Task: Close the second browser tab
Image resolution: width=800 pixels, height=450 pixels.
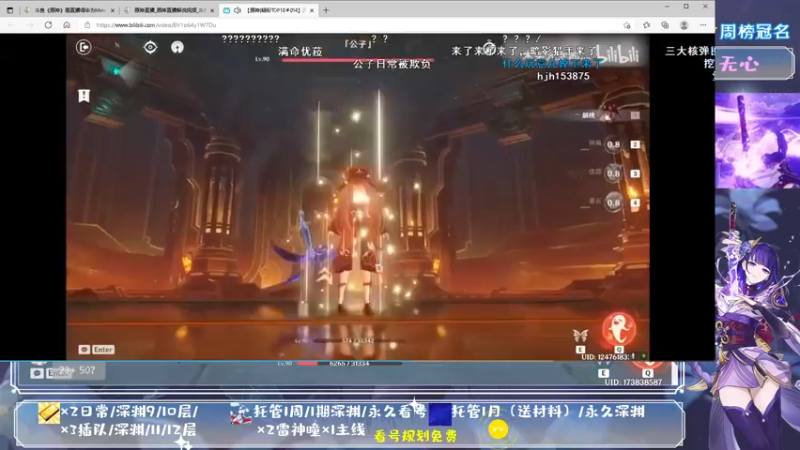Action: 212,10
